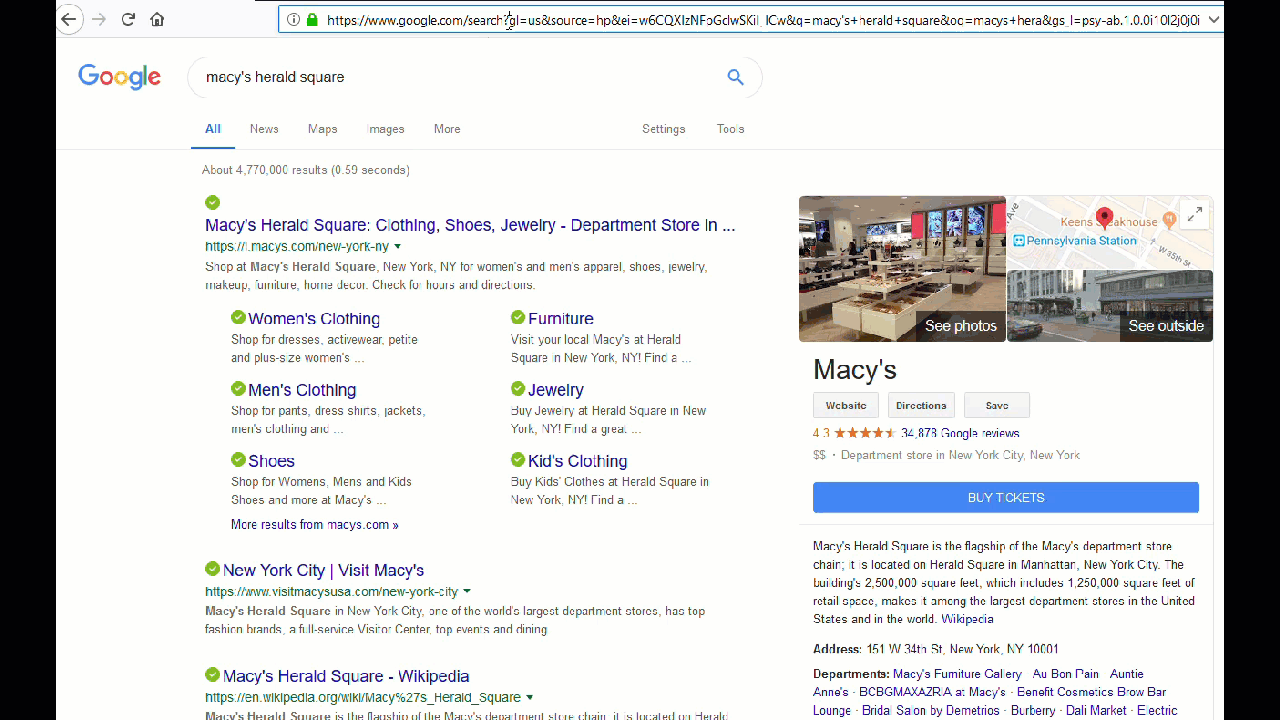
Task: Open the Au Bon Pain department link
Action: pyautogui.click(x=1066, y=674)
